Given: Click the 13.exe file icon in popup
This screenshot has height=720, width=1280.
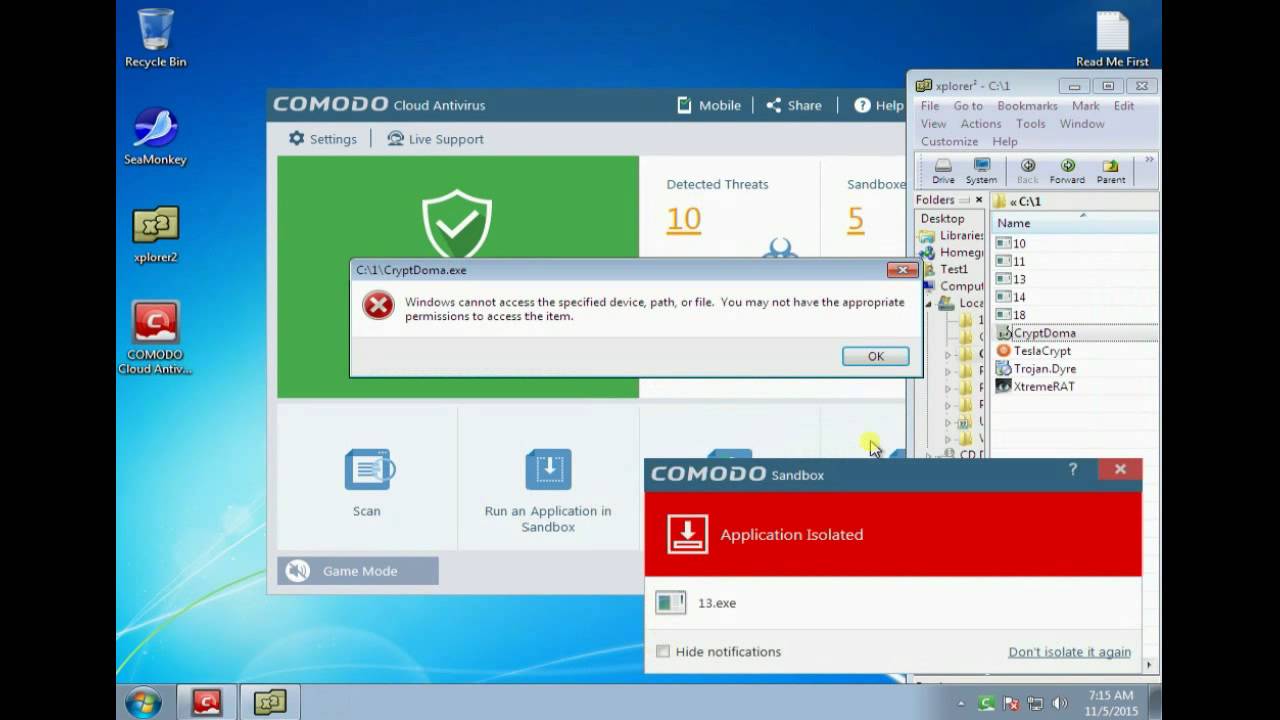Looking at the screenshot, I should coord(670,602).
